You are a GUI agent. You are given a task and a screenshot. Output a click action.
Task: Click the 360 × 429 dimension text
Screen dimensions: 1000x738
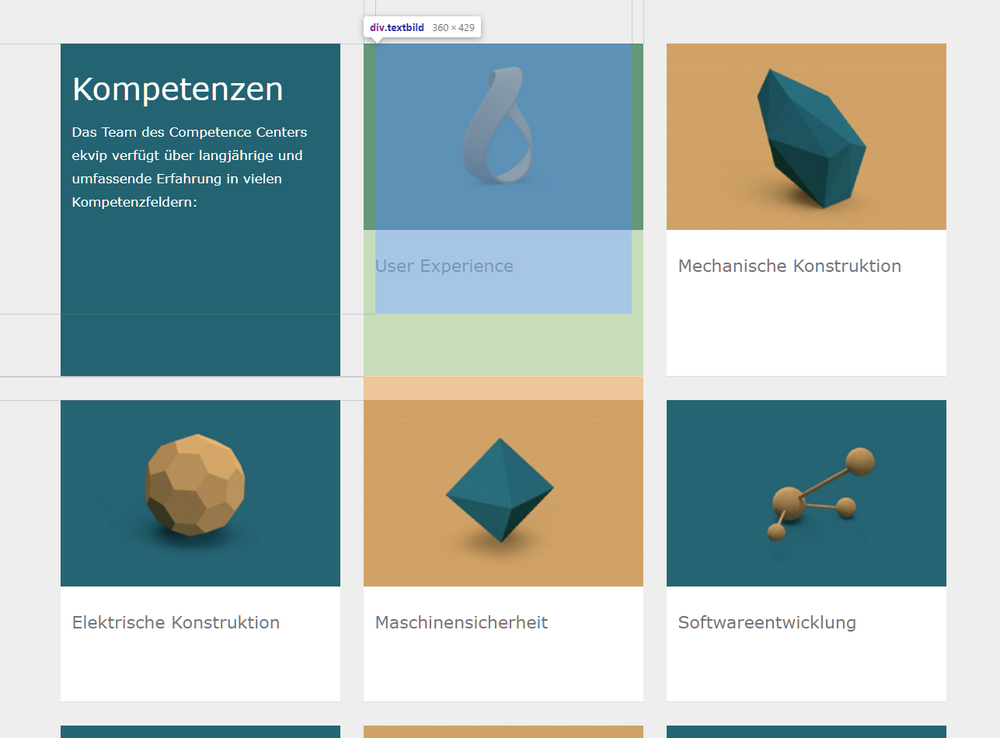(x=453, y=28)
